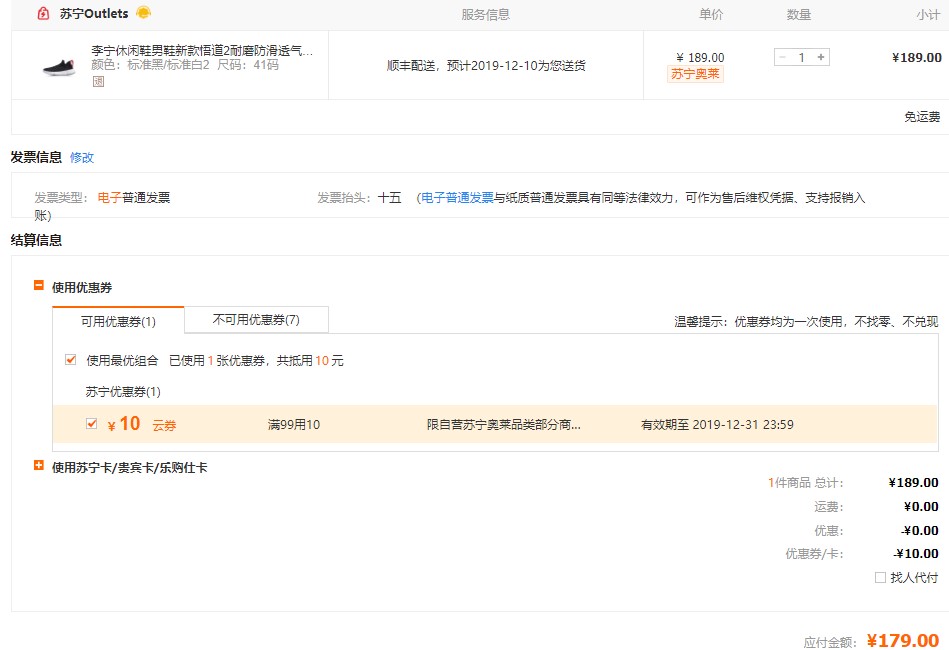The image size is (949, 650).
Task: Select the 可用优惠券(1) tab
Action: 118,321
